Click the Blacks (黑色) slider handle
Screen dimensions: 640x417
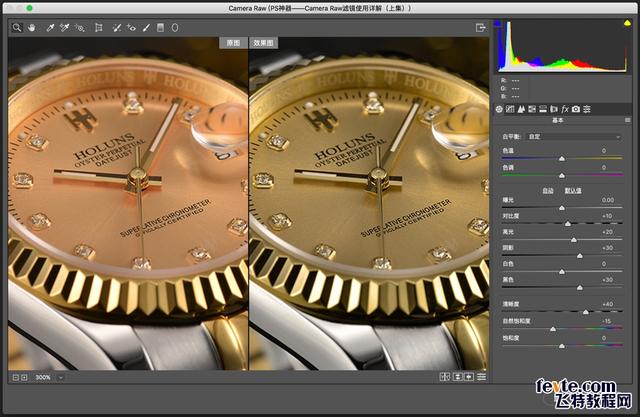(x=580, y=288)
